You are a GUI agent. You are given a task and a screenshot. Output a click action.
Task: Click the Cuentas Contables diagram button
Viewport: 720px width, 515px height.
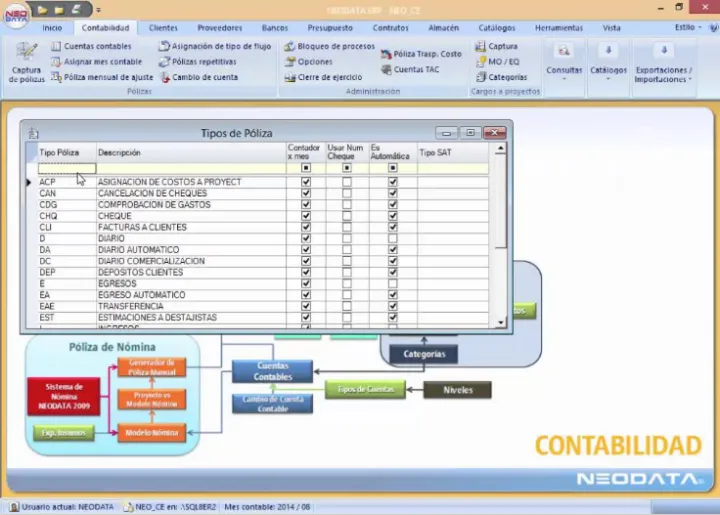point(272,371)
